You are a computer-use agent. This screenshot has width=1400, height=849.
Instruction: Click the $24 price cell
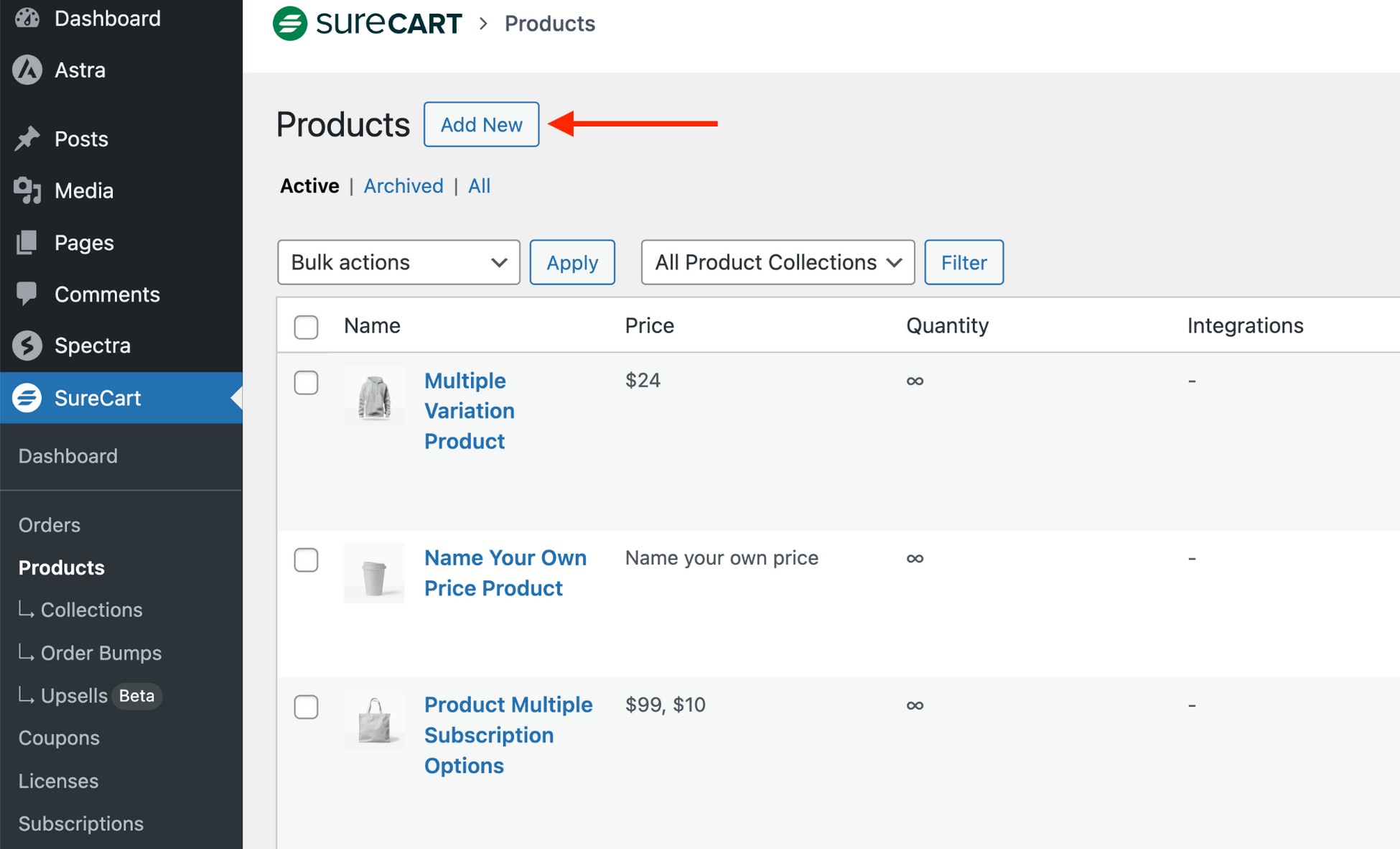pos(643,380)
